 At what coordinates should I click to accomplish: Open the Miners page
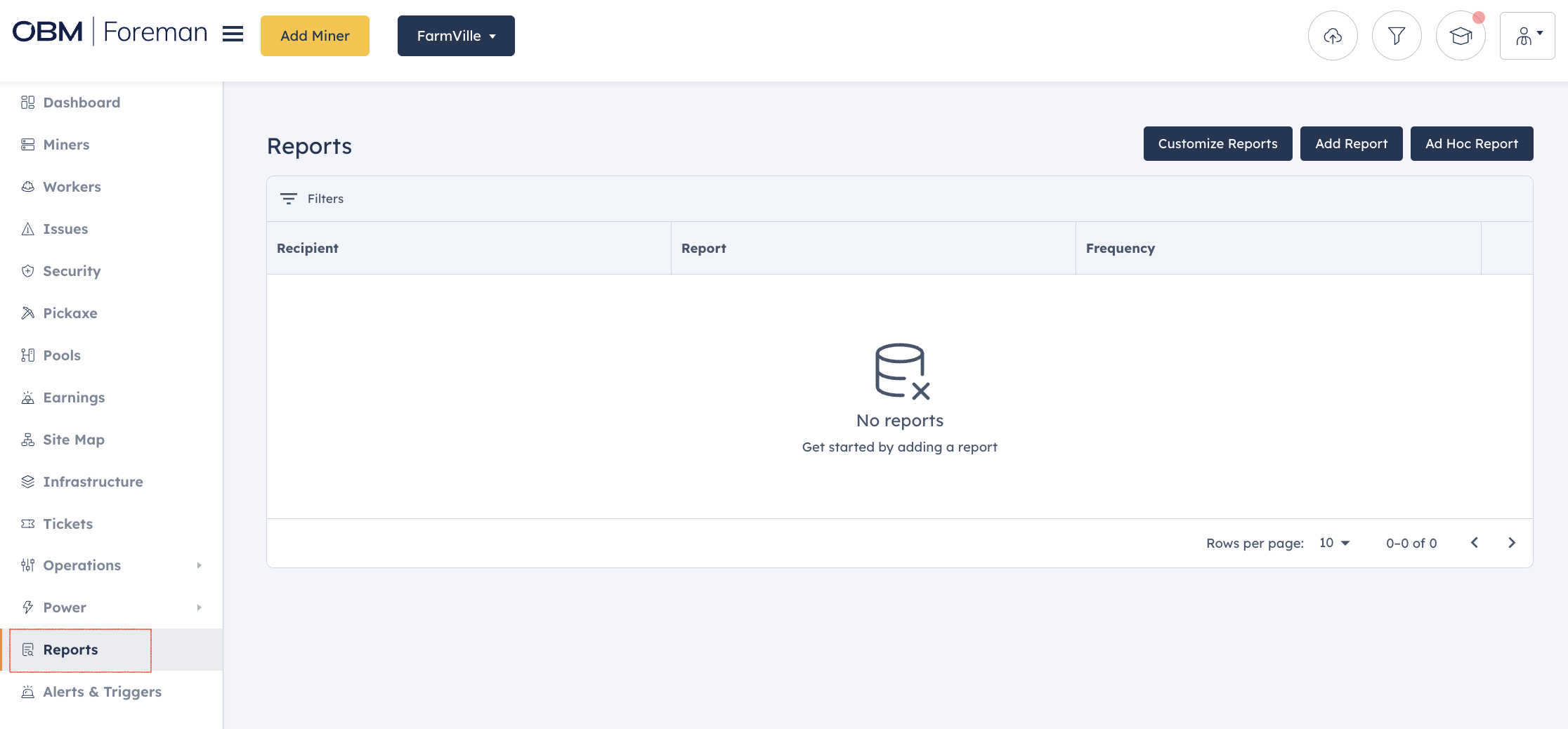click(x=66, y=145)
